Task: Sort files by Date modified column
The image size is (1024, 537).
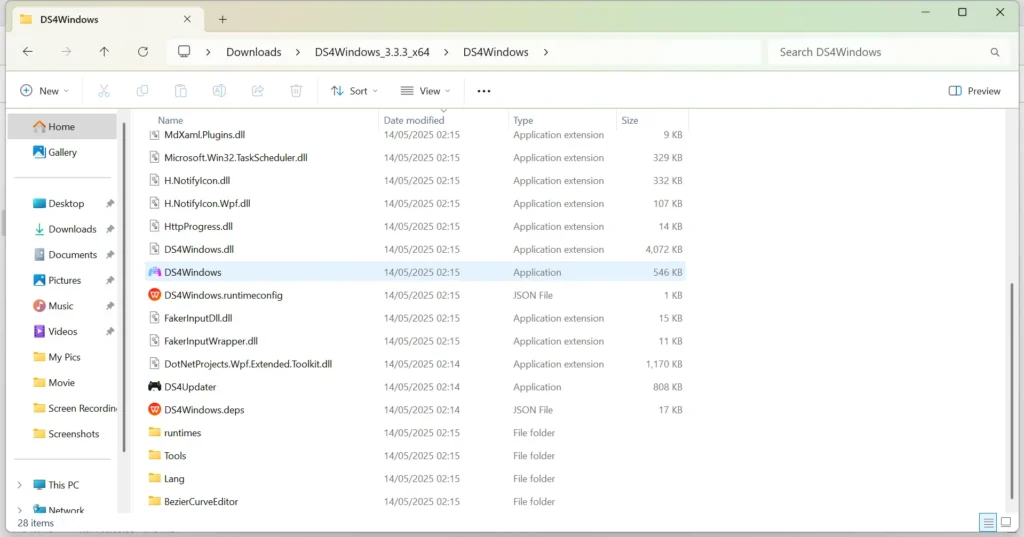Action: [412, 120]
